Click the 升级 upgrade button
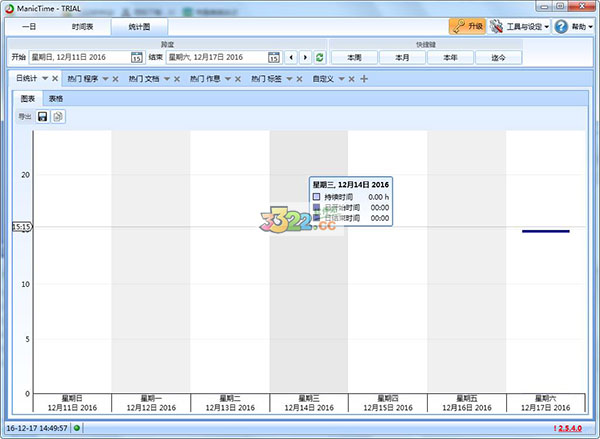The height and width of the screenshot is (439, 600). click(467, 27)
